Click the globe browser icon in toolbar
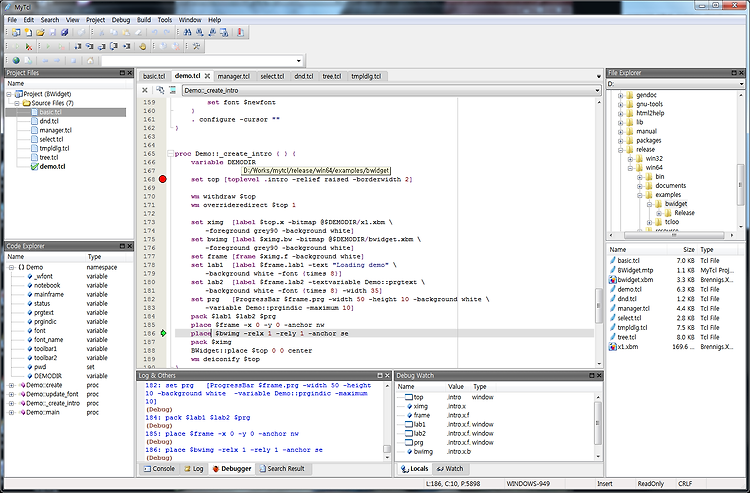The height and width of the screenshot is (493, 750). (x=16, y=61)
